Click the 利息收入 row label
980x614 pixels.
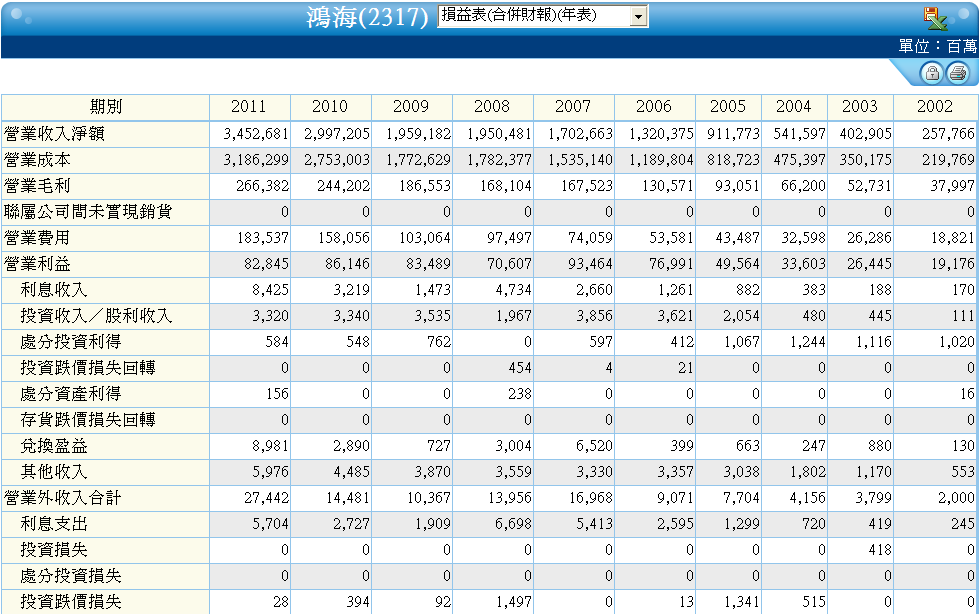[54, 290]
